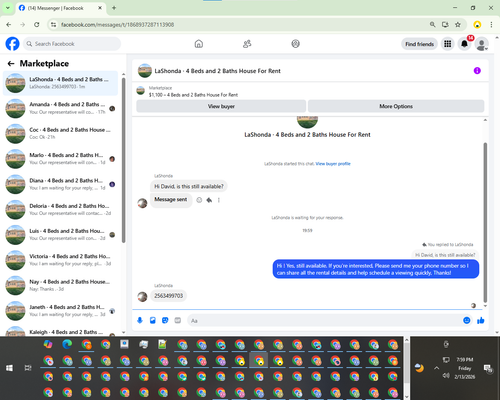The height and width of the screenshot is (400, 500).
Task: Open more options for the 'Message sent' bubble
Action: [x=219, y=200]
